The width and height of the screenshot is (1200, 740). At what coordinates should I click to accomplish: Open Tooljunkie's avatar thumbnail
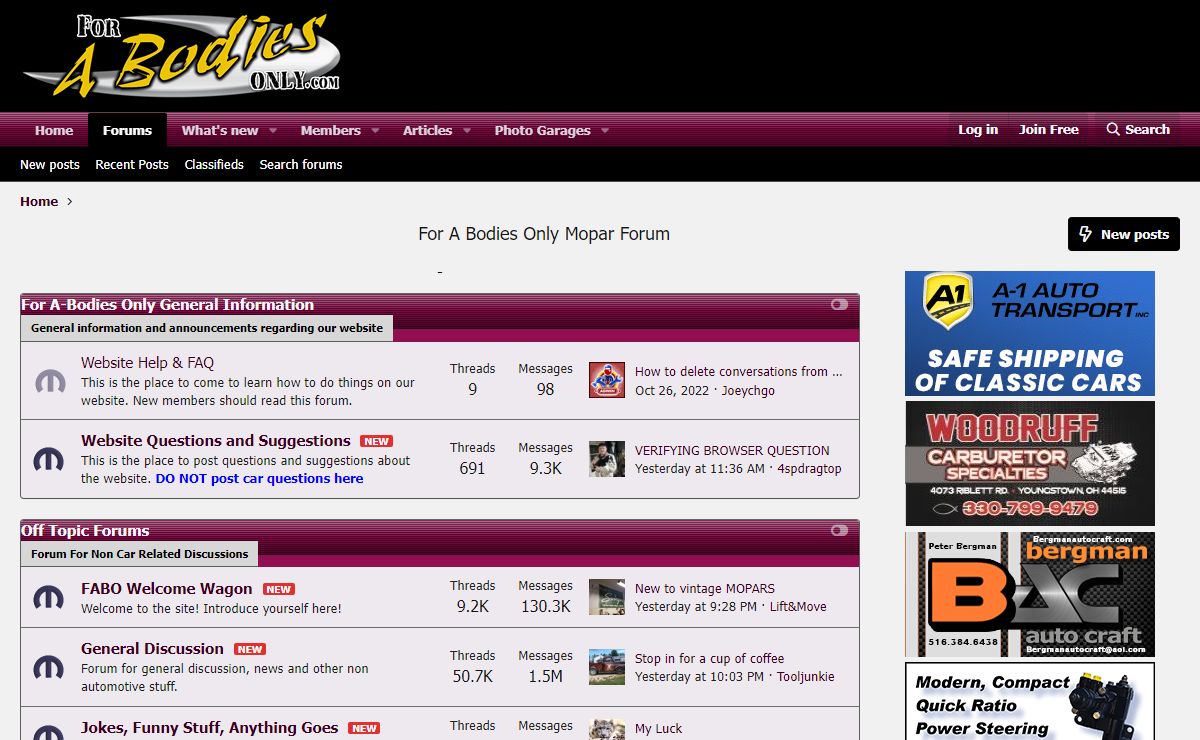tap(607, 667)
